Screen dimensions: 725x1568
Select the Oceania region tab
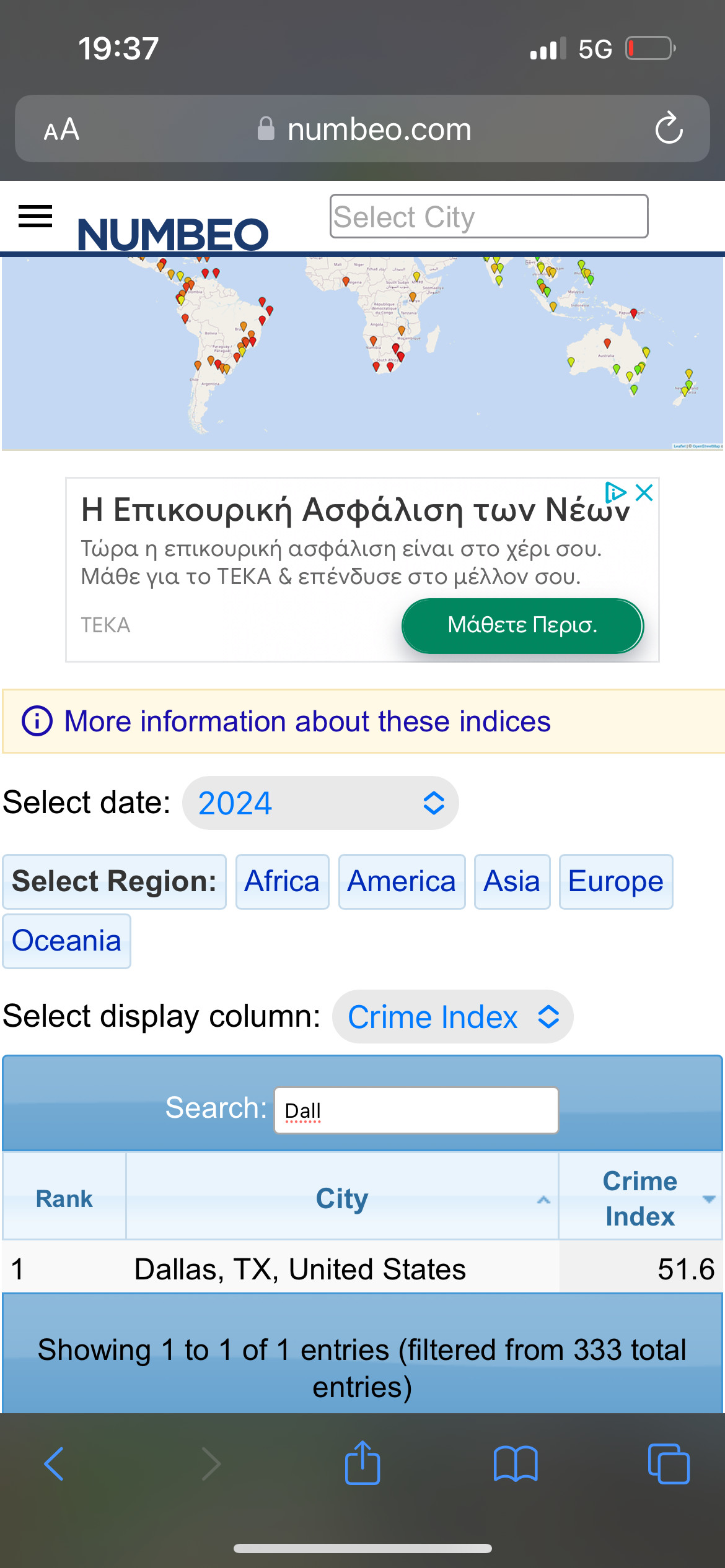coord(66,941)
